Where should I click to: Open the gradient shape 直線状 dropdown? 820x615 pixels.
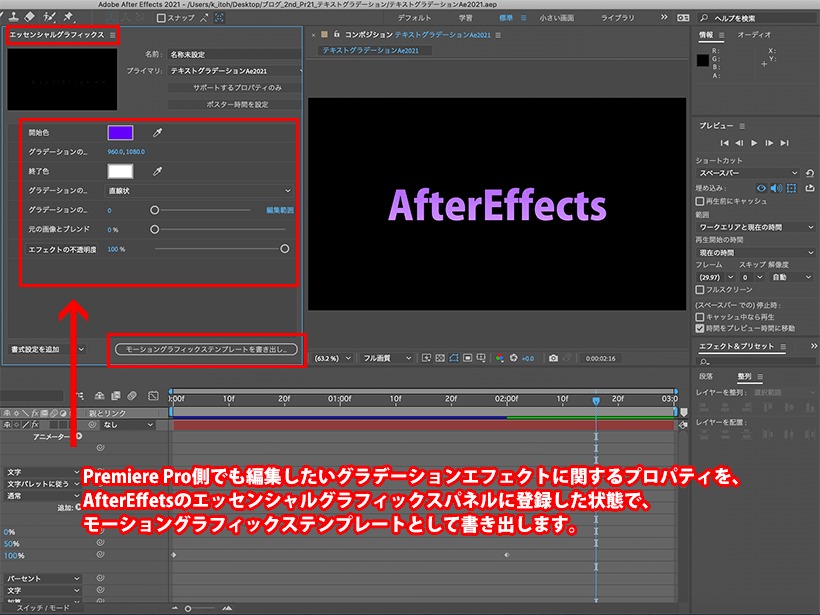tap(199, 191)
